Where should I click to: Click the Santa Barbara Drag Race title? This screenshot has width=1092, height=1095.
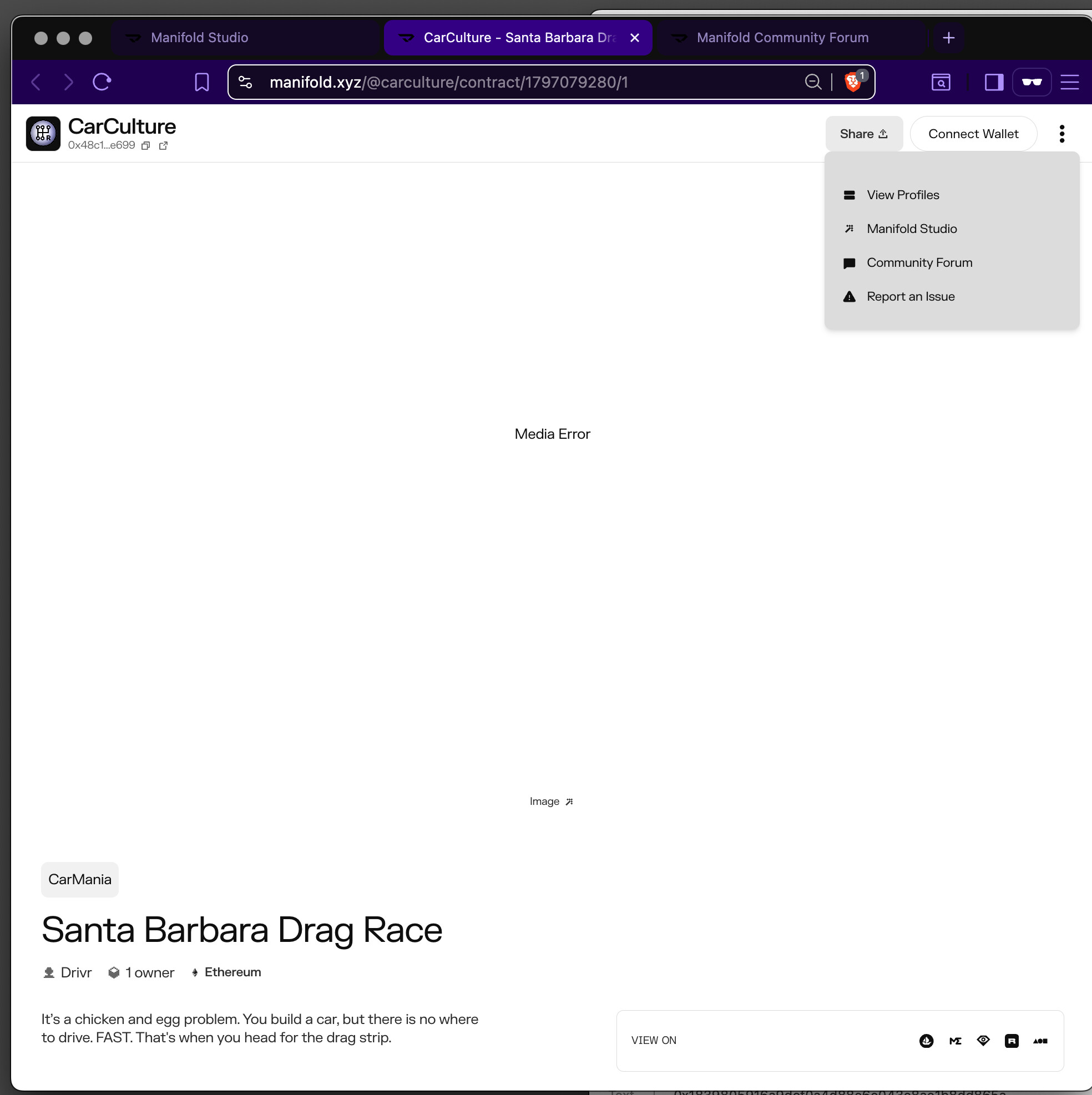pos(242,930)
